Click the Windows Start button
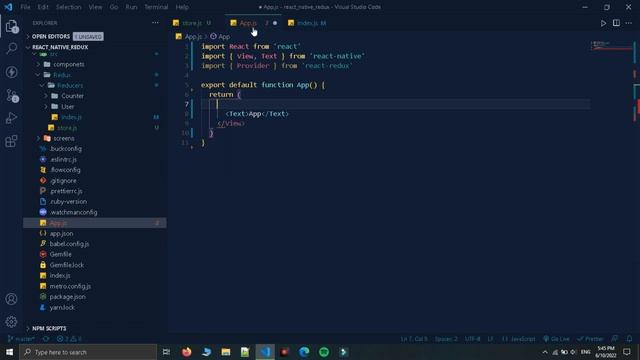Image resolution: width=640 pixels, height=360 pixels. tap(9, 352)
